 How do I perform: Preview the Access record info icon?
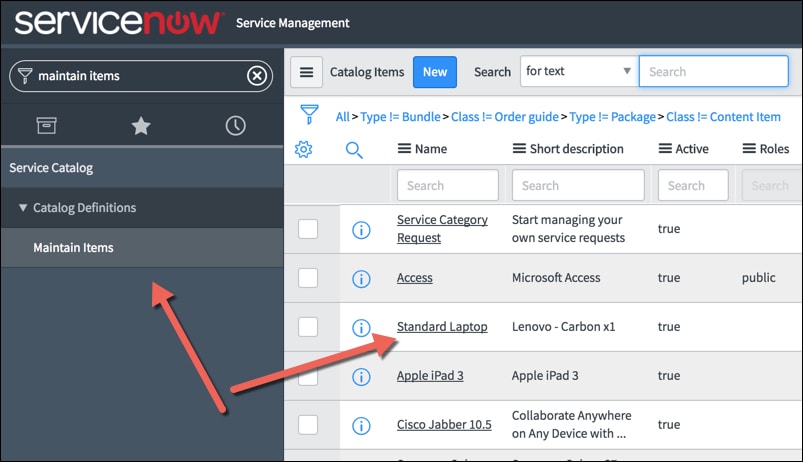click(361, 279)
